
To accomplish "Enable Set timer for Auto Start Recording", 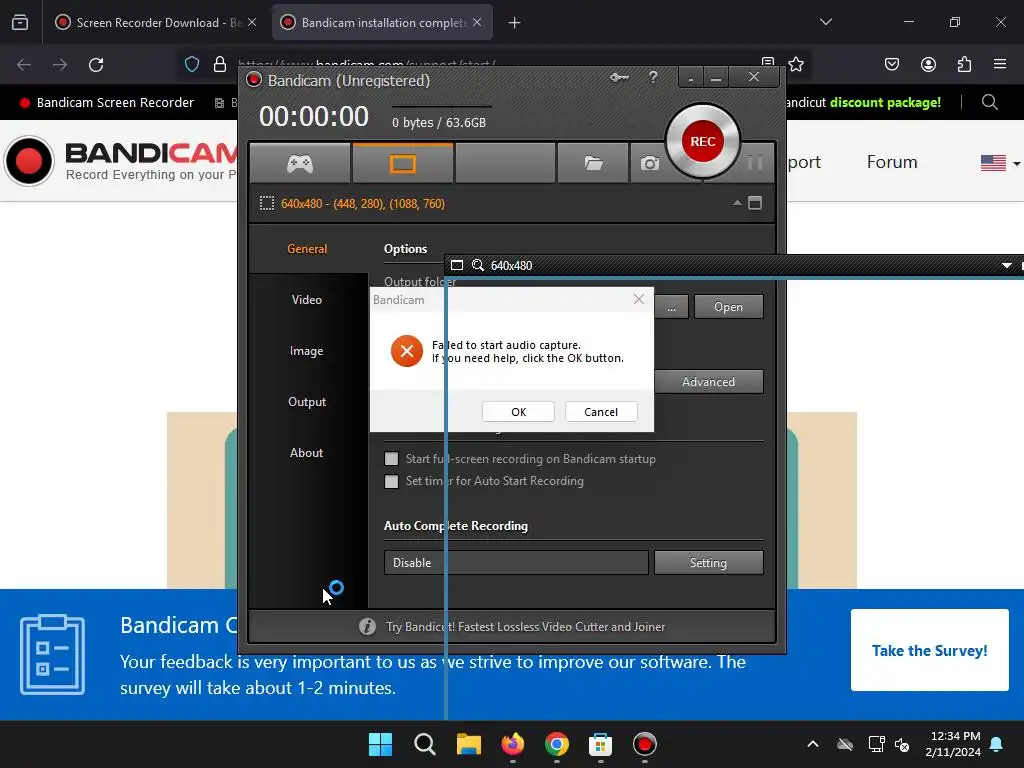I will click(391, 481).
